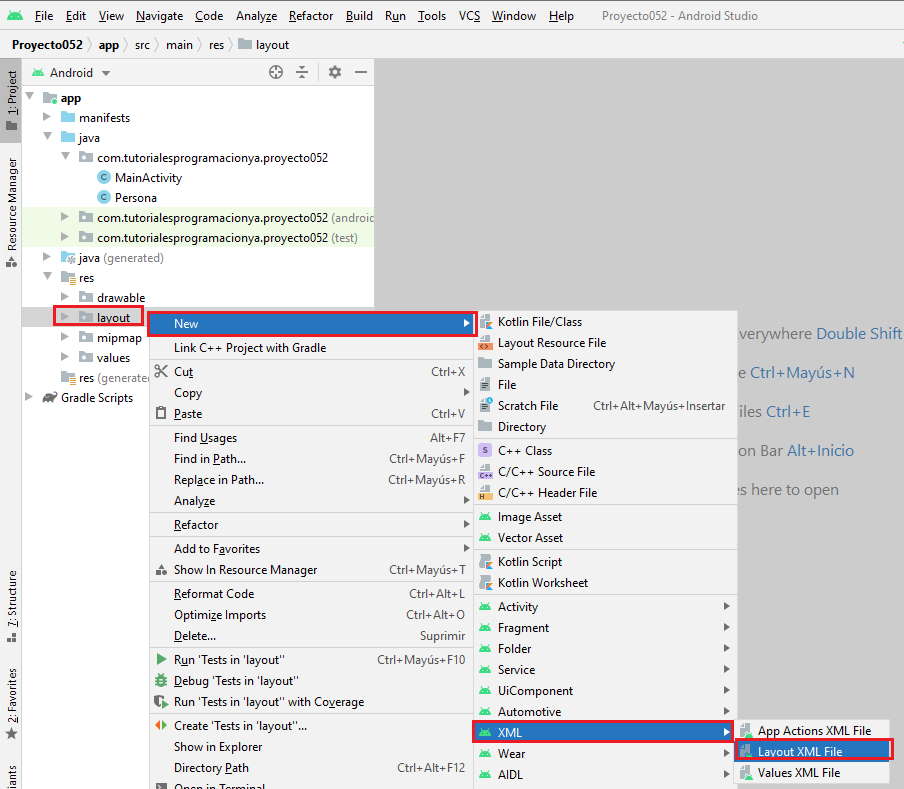The image size is (904, 789).
Task: Collapse the app module node
Action: (x=30, y=97)
